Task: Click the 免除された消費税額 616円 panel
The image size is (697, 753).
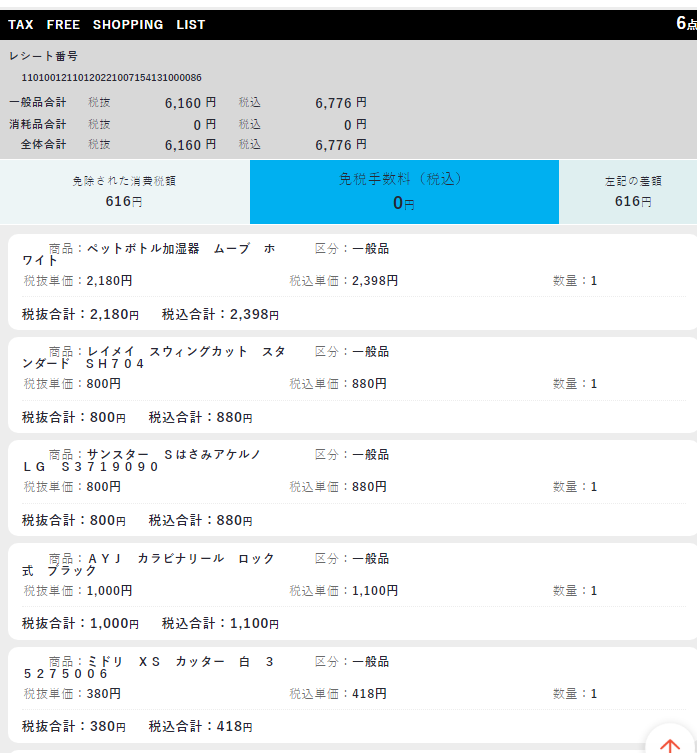Action: [124, 192]
